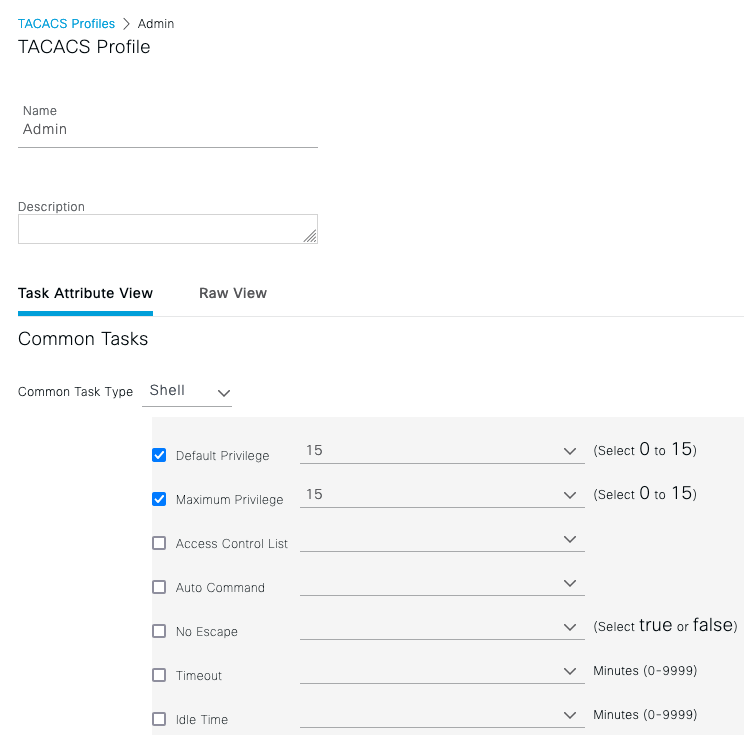This screenshot has height=735, width=744.
Task: Enable the Auto Command checkbox
Action: click(x=159, y=587)
